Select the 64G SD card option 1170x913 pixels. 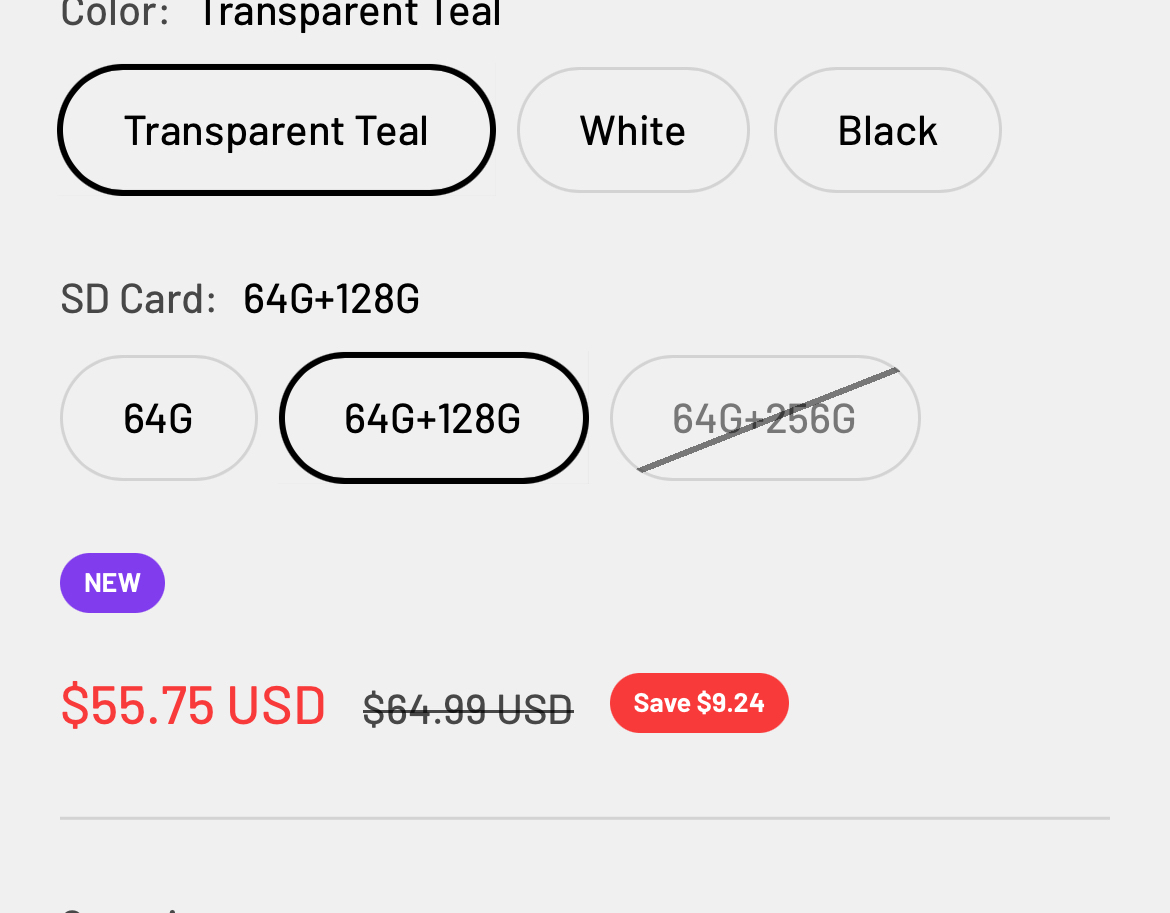point(158,418)
